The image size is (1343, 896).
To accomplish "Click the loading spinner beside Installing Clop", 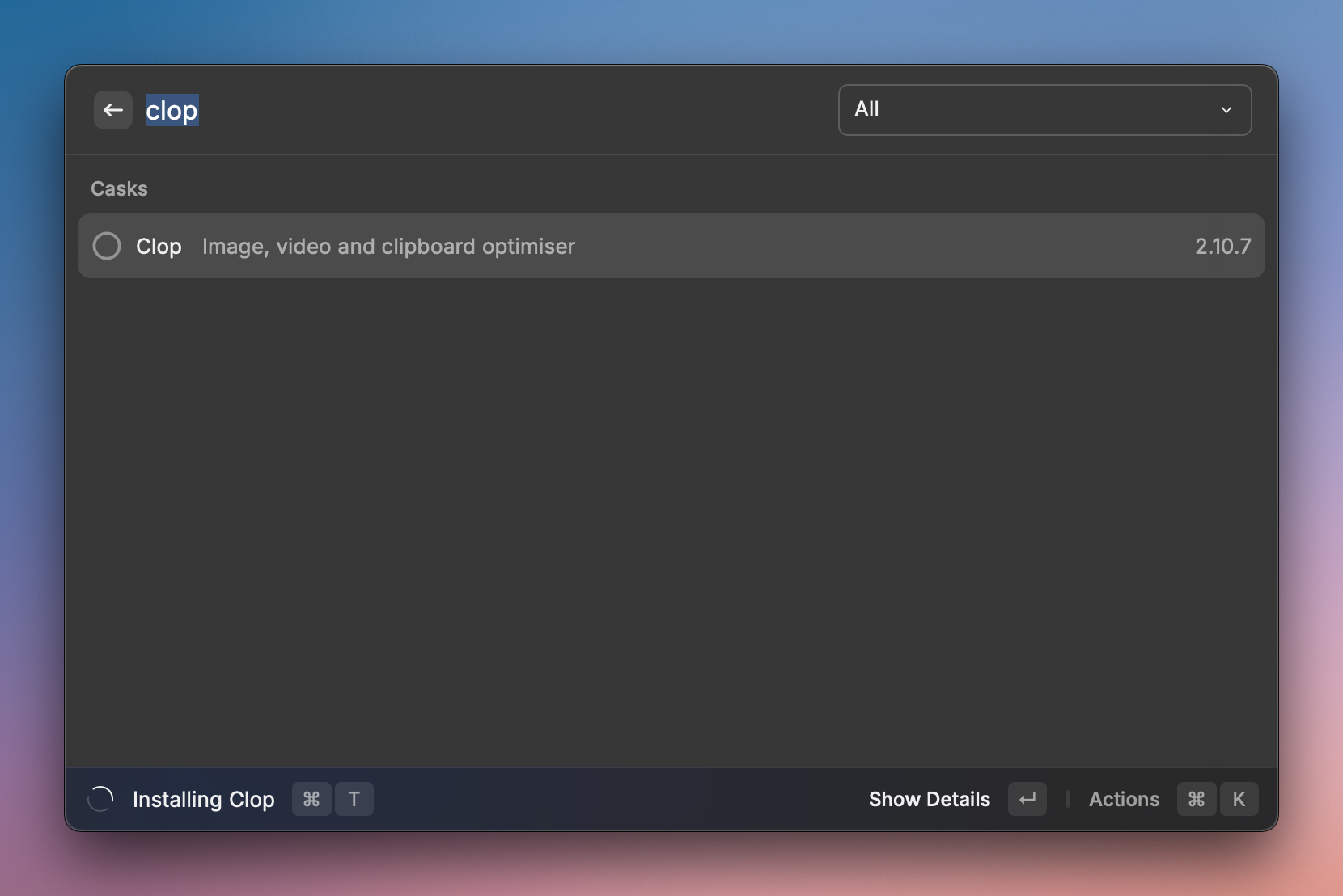I will click(x=100, y=798).
